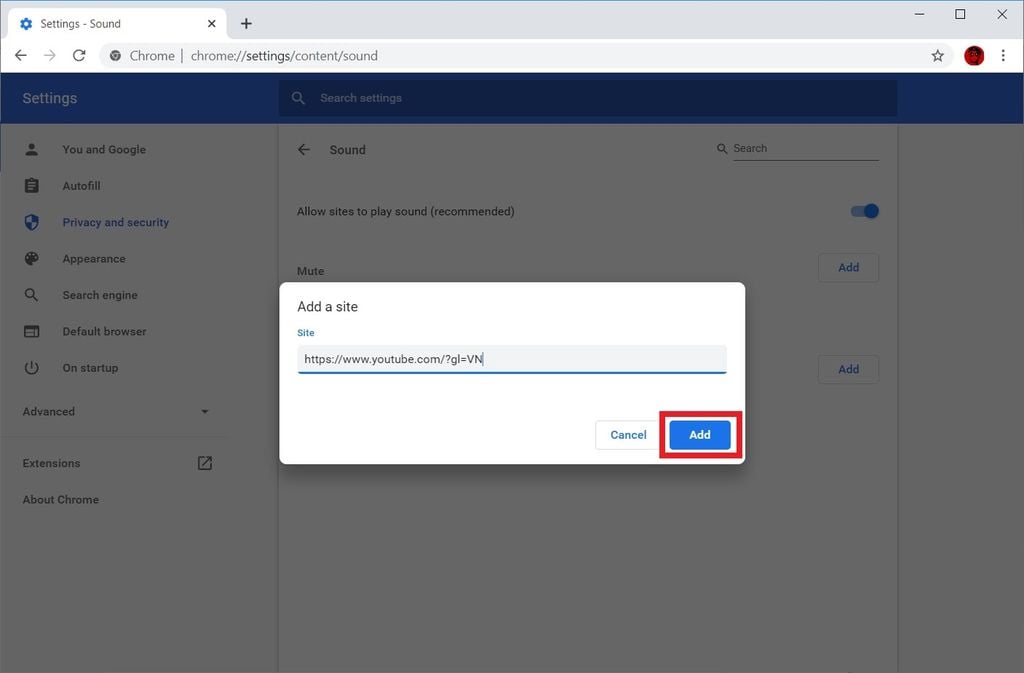This screenshot has height=673, width=1024.
Task: Click the Search settings magnifier icon
Action: [x=298, y=98]
